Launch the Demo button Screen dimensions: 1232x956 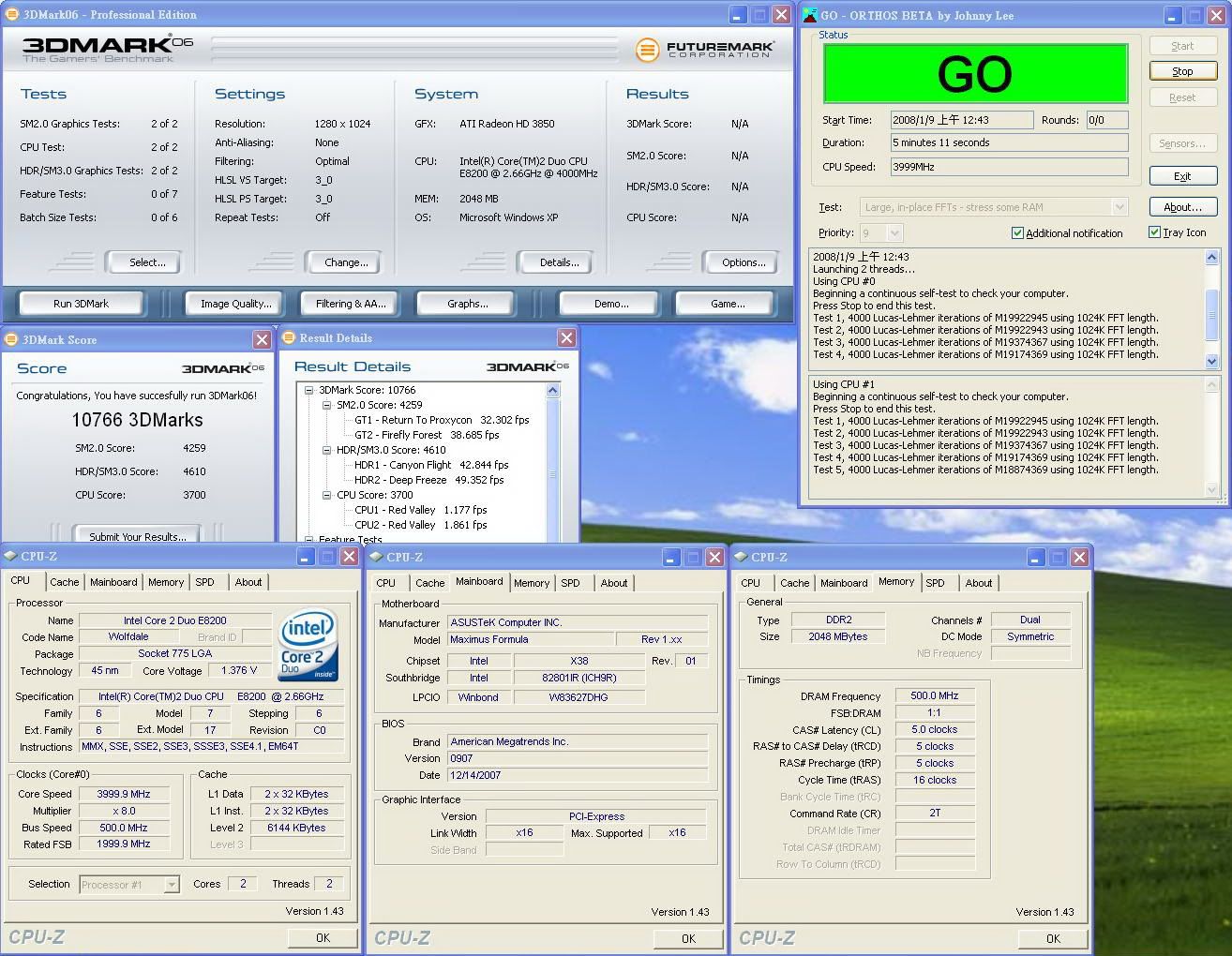point(611,304)
